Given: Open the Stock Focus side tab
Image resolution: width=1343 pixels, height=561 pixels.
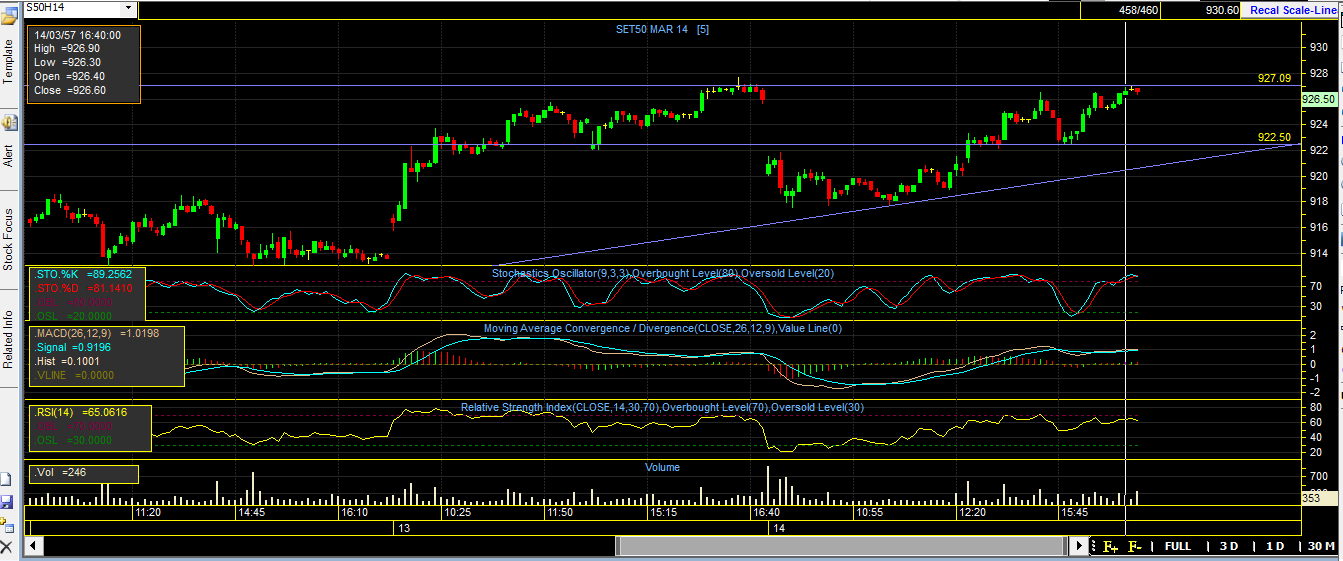Looking at the screenshot, I should click(9, 239).
